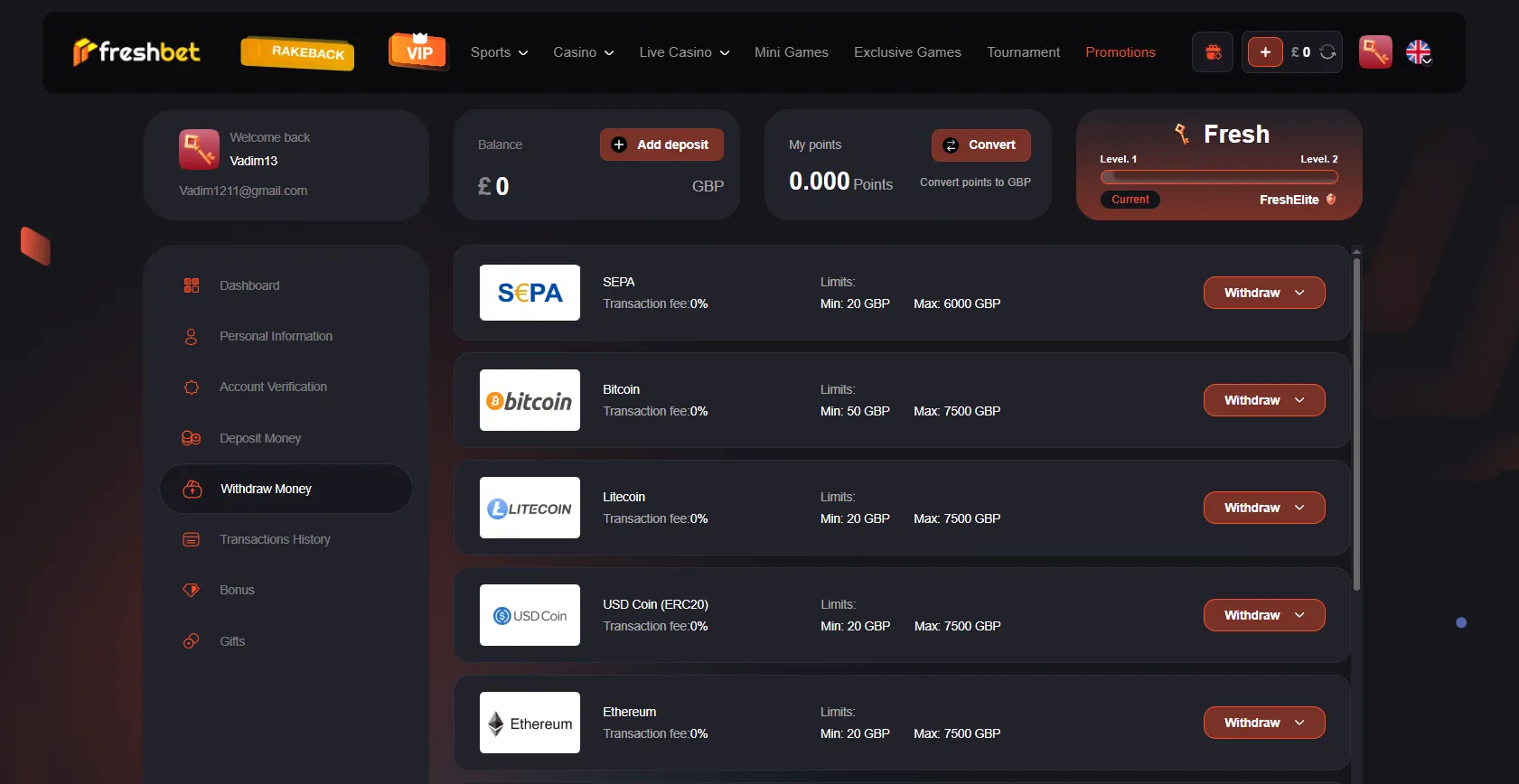Click Bitcoin Min: 50 GBP limit
This screenshot has height=784, width=1519.
point(855,411)
